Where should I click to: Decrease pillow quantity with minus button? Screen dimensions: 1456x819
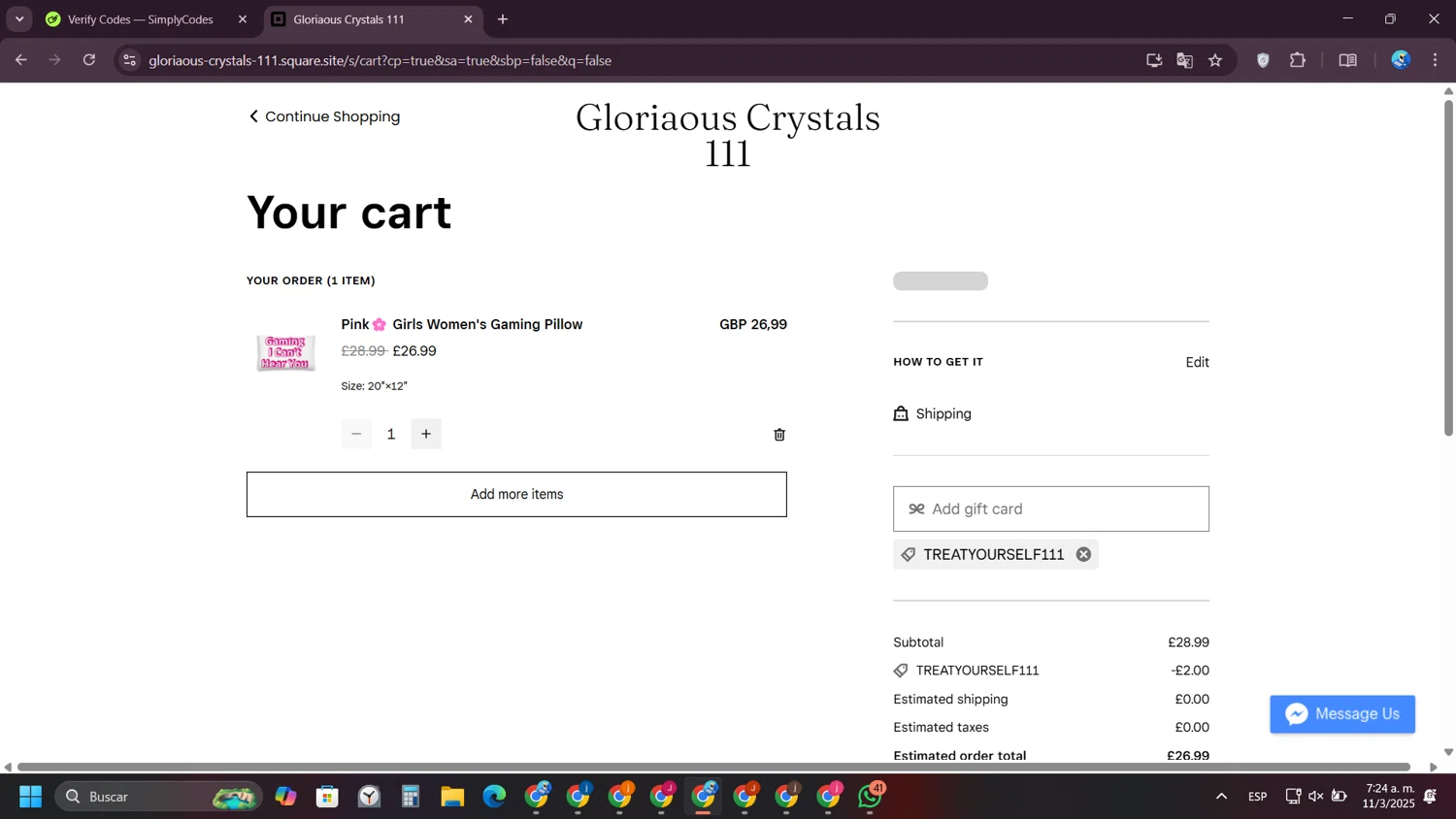[356, 434]
